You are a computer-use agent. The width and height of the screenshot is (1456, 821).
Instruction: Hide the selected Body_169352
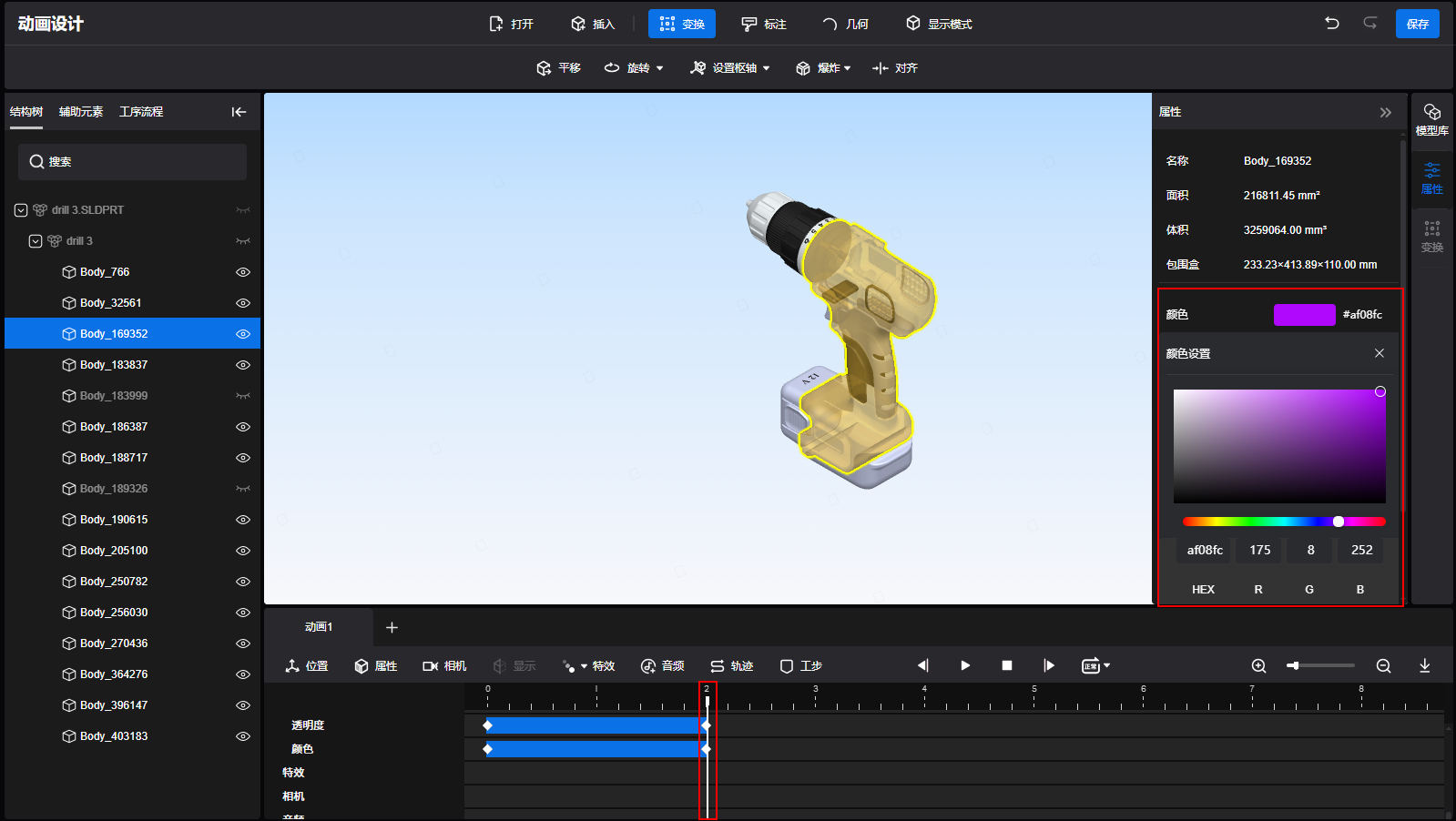click(x=243, y=334)
